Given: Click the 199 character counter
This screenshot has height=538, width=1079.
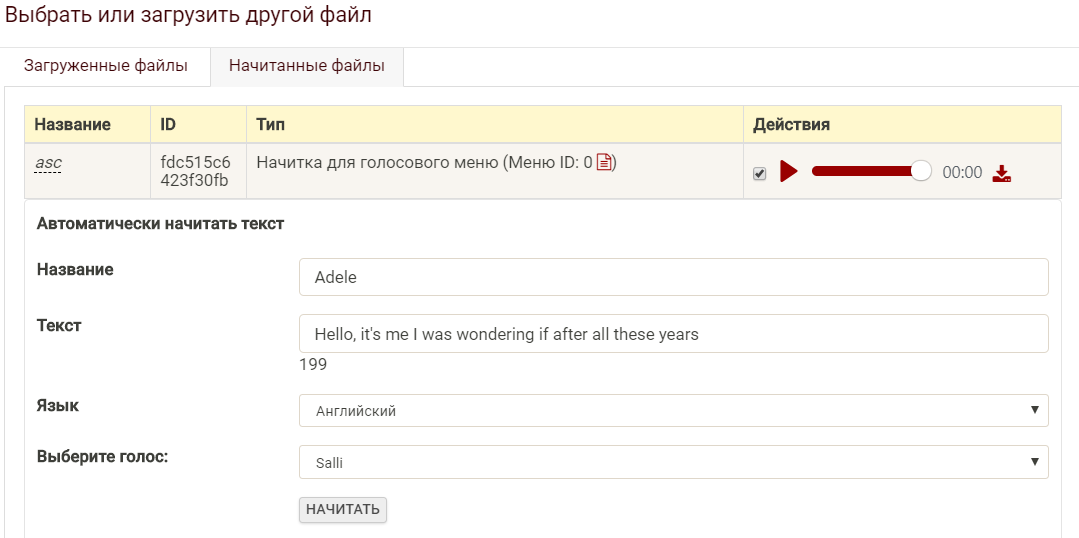Looking at the screenshot, I should 313,364.
